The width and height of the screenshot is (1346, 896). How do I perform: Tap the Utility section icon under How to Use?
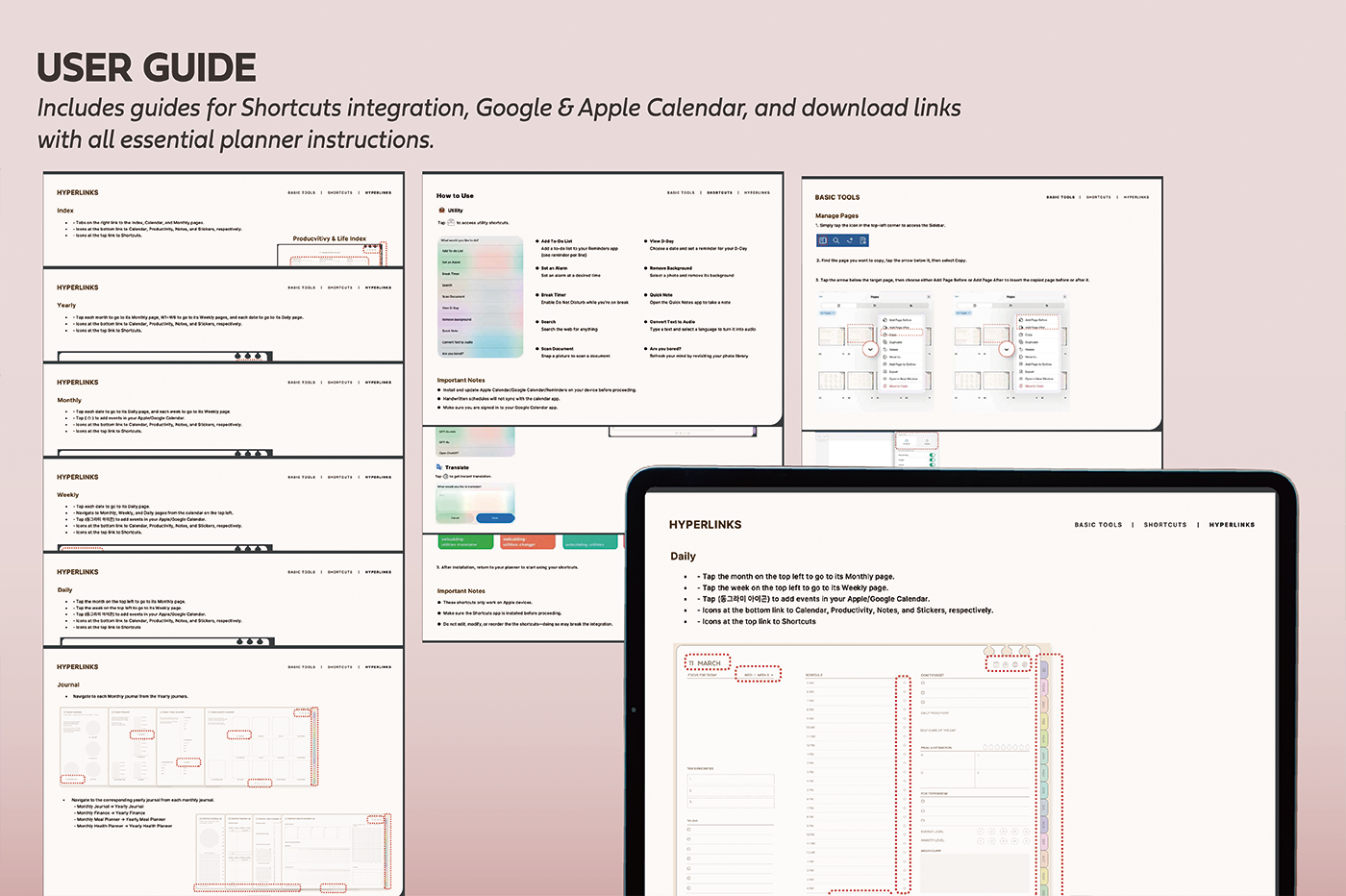[x=440, y=210]
